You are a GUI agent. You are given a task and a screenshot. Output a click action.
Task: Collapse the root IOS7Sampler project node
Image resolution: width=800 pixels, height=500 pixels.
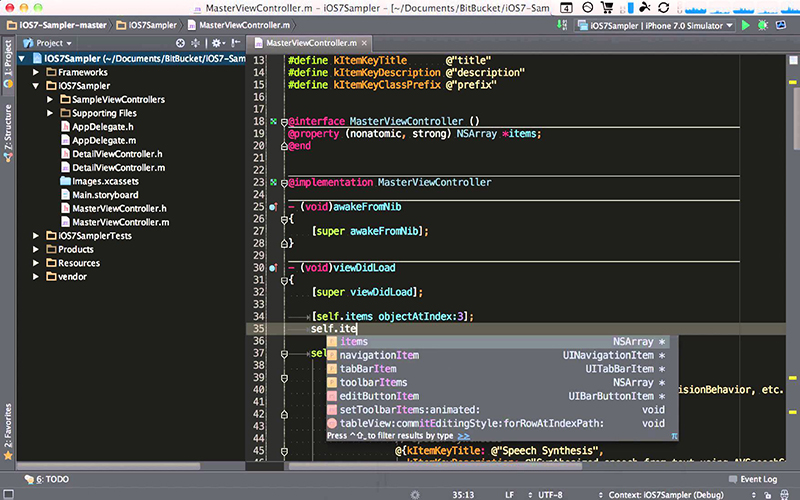(x=22, y=59)
